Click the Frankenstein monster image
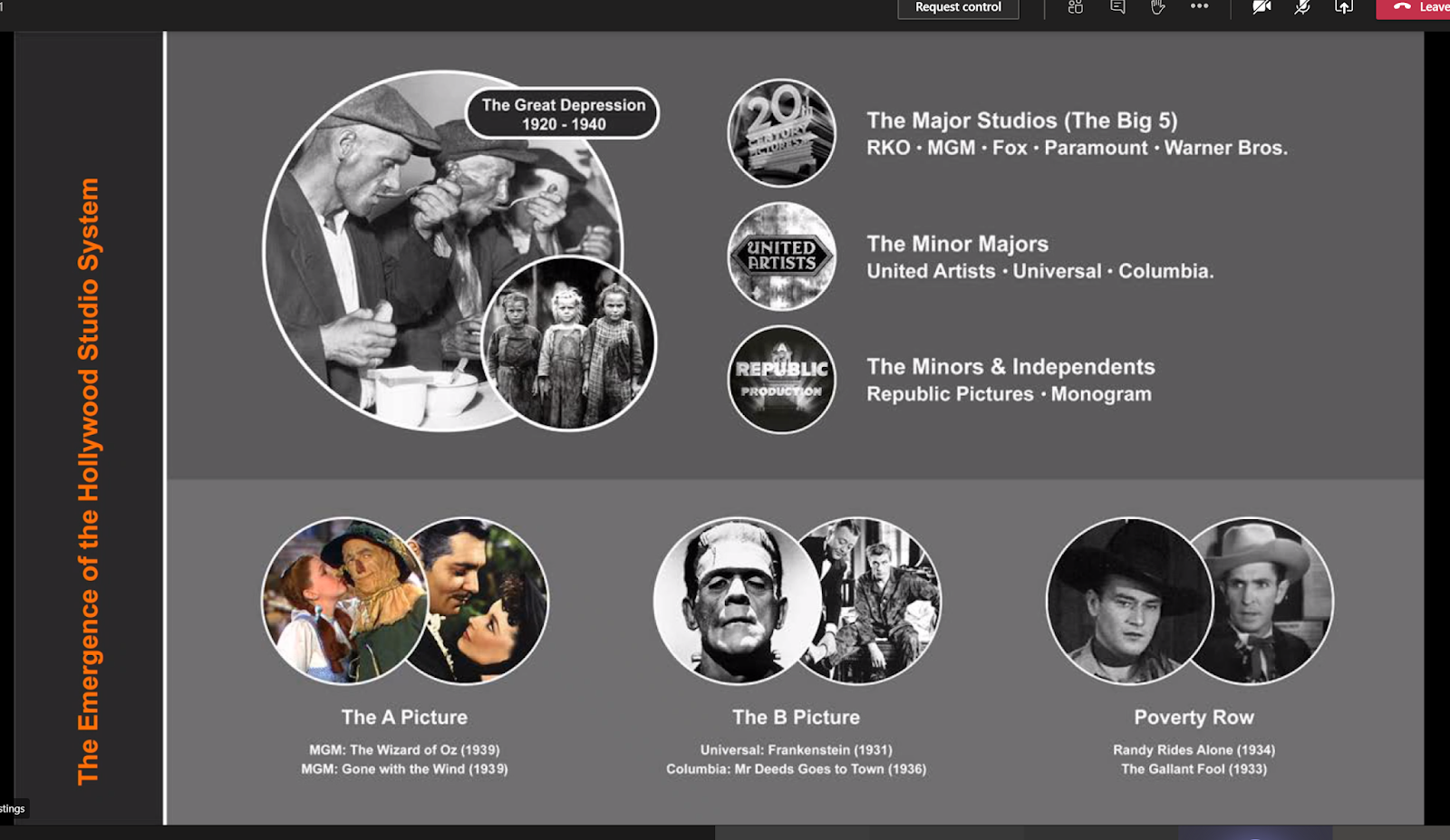The width and height of the screenshot is (1450, 840). pyautogui.click(x=737, y=601)
